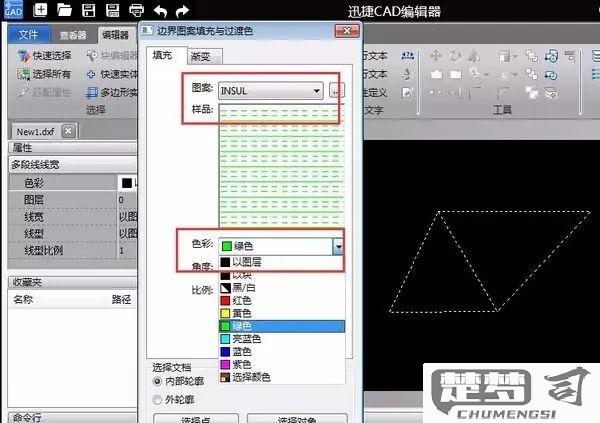This screenshot has width=600, height=423.
Task: Click 选择所有 select all tool
Action: [x=44, y=74]
